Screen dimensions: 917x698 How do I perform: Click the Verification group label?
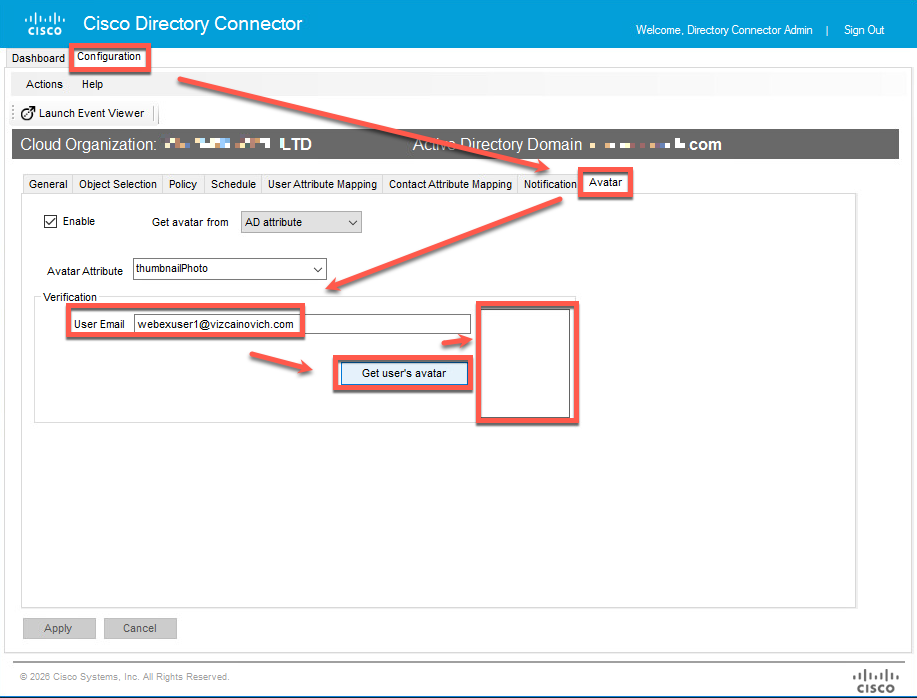point(70,297)
